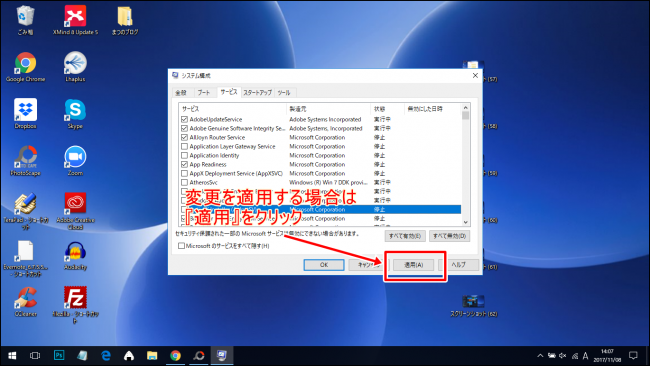The image size is (650, 366).
Task: Launch Lhaplus from the desktop
Action: (75, 66)
